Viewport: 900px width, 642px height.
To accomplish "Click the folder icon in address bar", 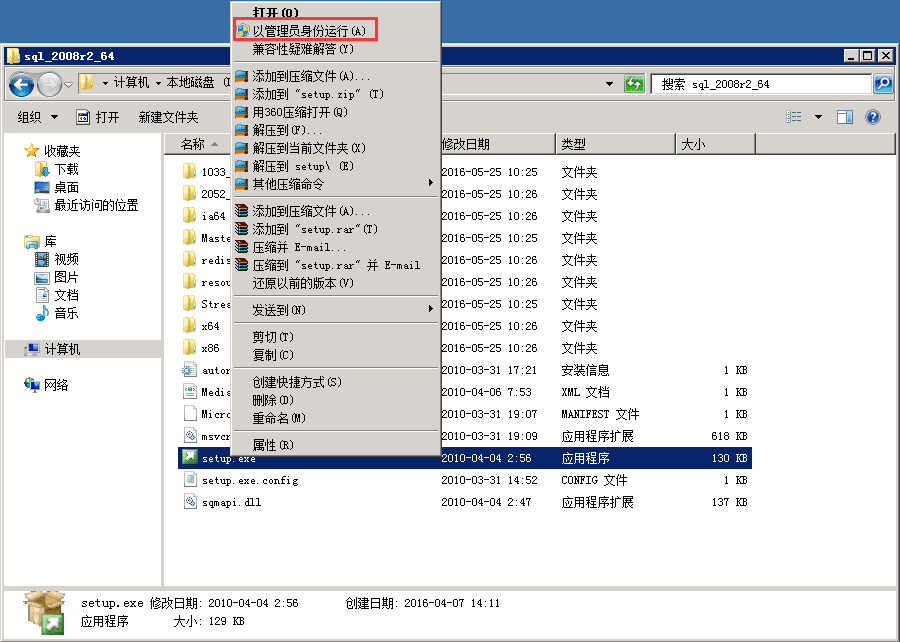I will [x=86, y=83].
